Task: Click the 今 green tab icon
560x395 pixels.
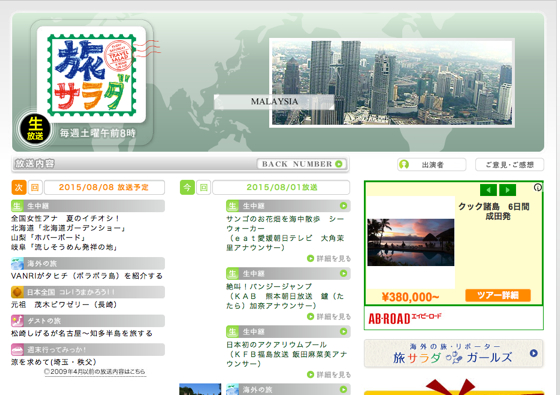Action: click(x=187, y=188)
